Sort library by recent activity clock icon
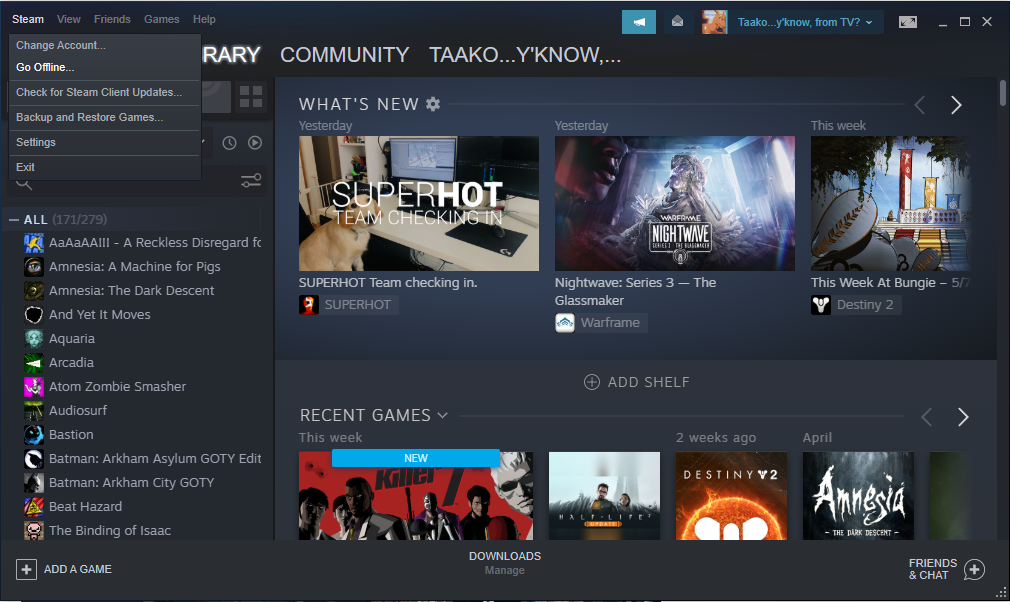The image size is (1010, 602). click(x=229, y=143)
